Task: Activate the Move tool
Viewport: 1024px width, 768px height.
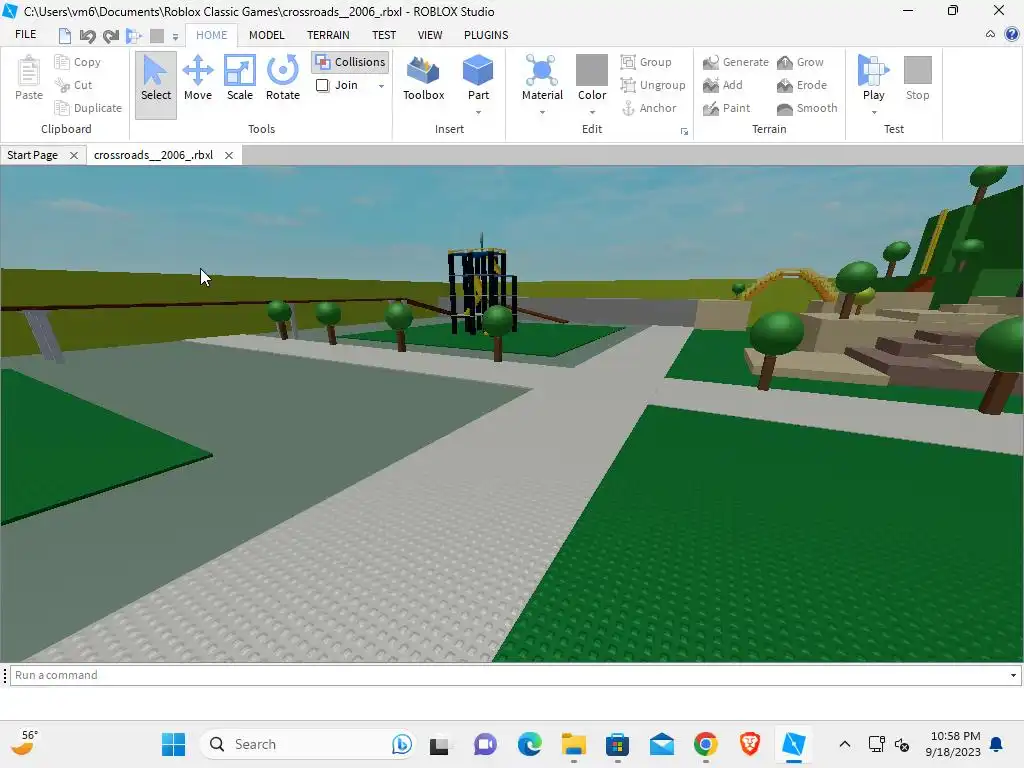Action: point(198,78)
